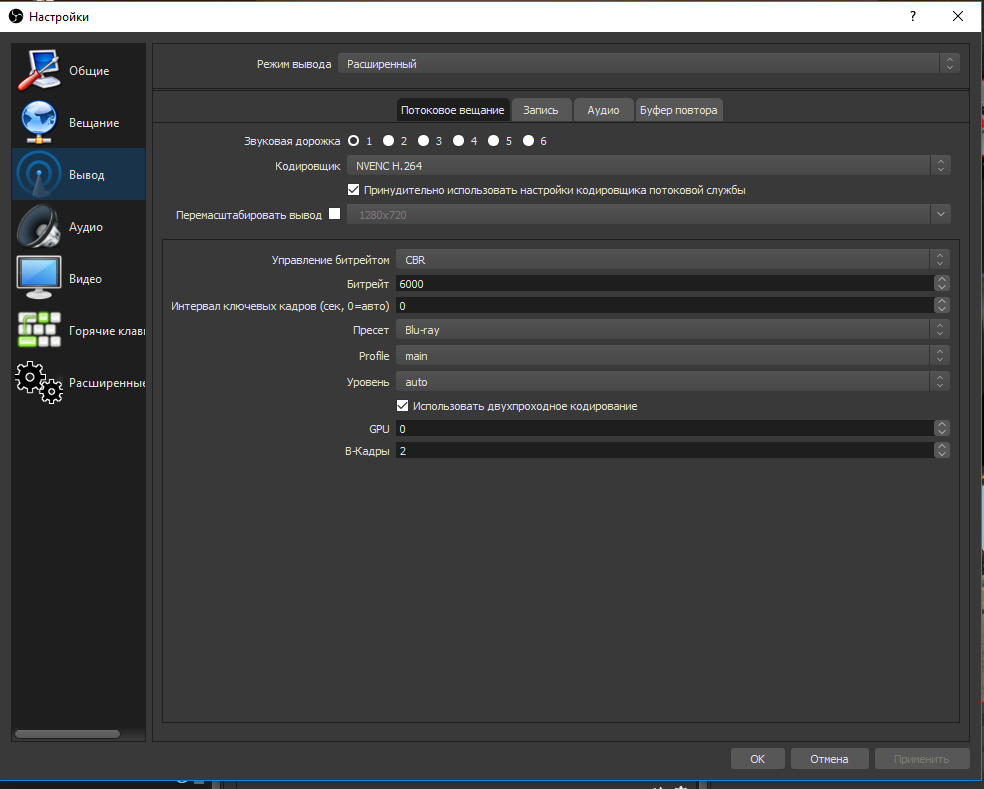Click the Вывод broadcast antenna icon
984x789 pixels.
click(x=39, y=175)
